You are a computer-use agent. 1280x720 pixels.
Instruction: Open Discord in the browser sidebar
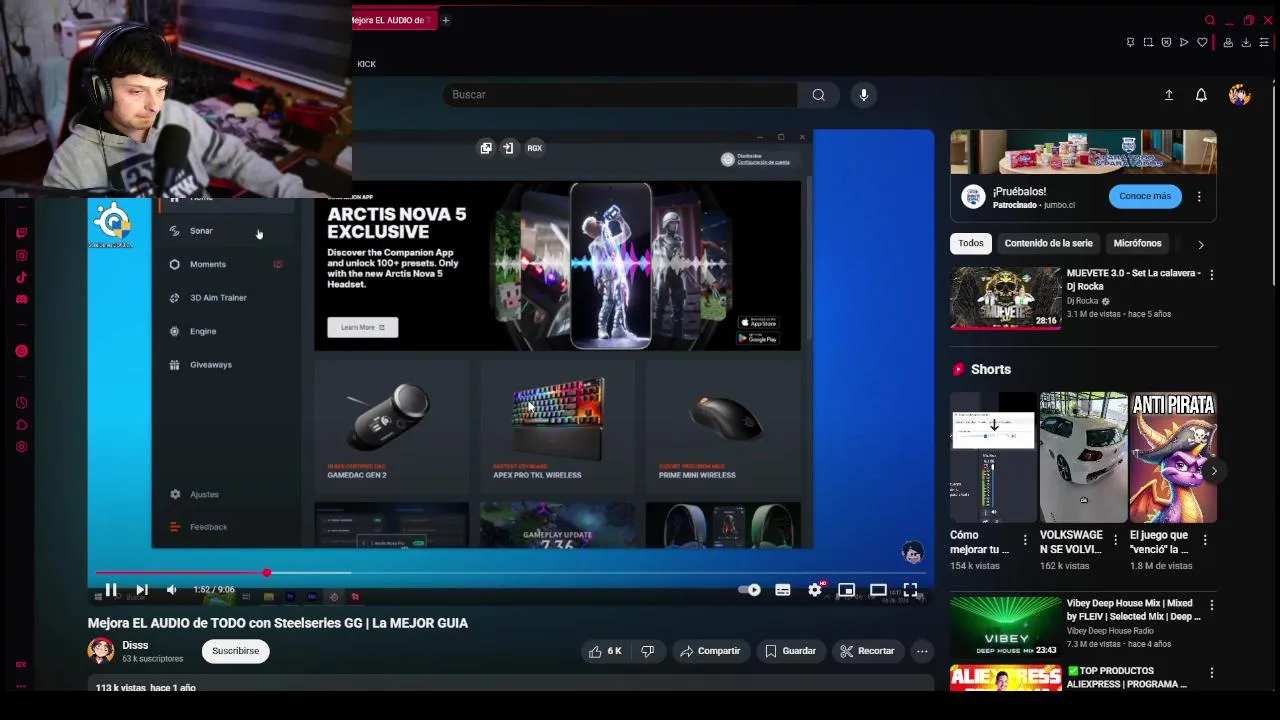point(21,299)
